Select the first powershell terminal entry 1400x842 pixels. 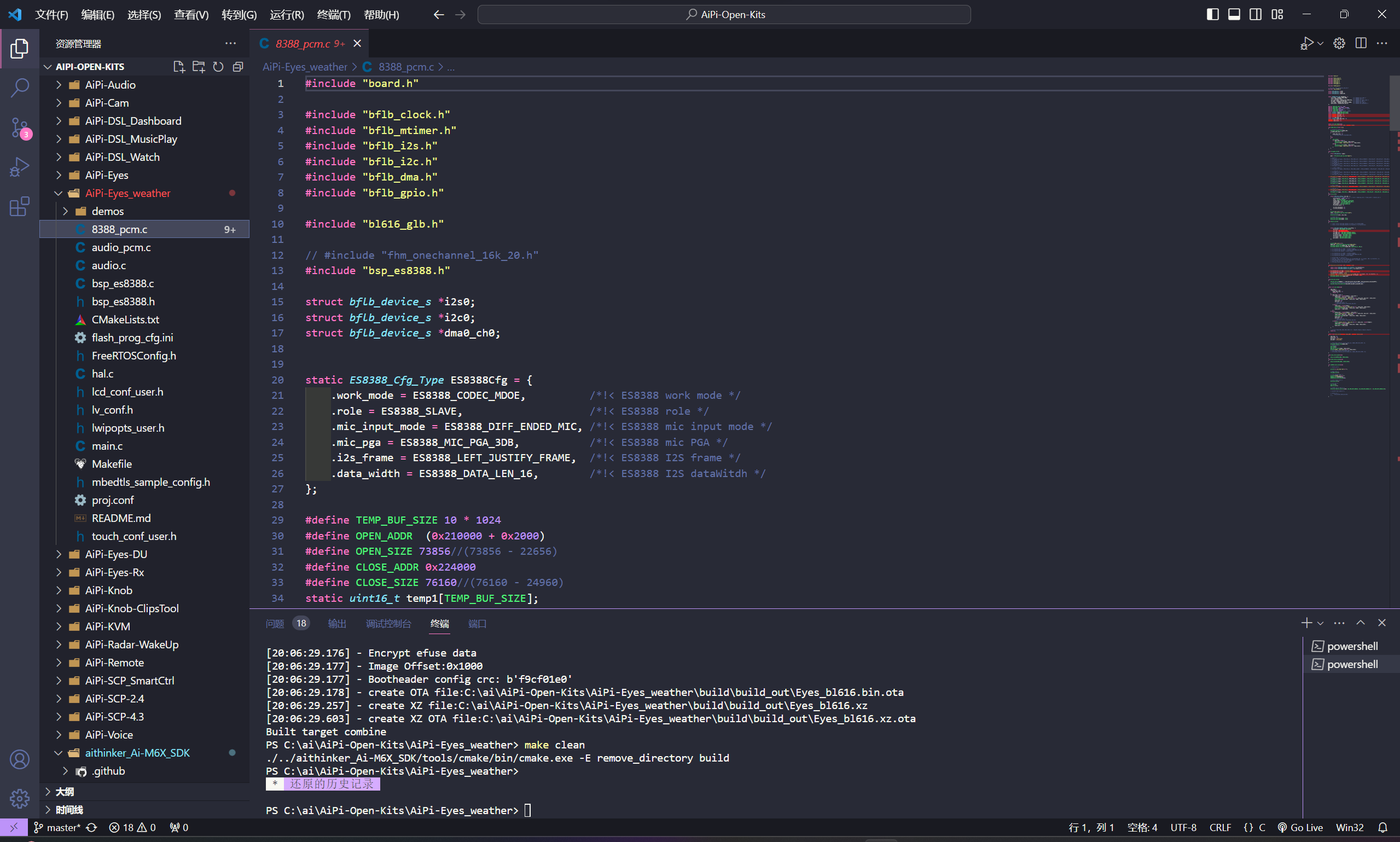pyautogui.click(x=1351, y=646)
